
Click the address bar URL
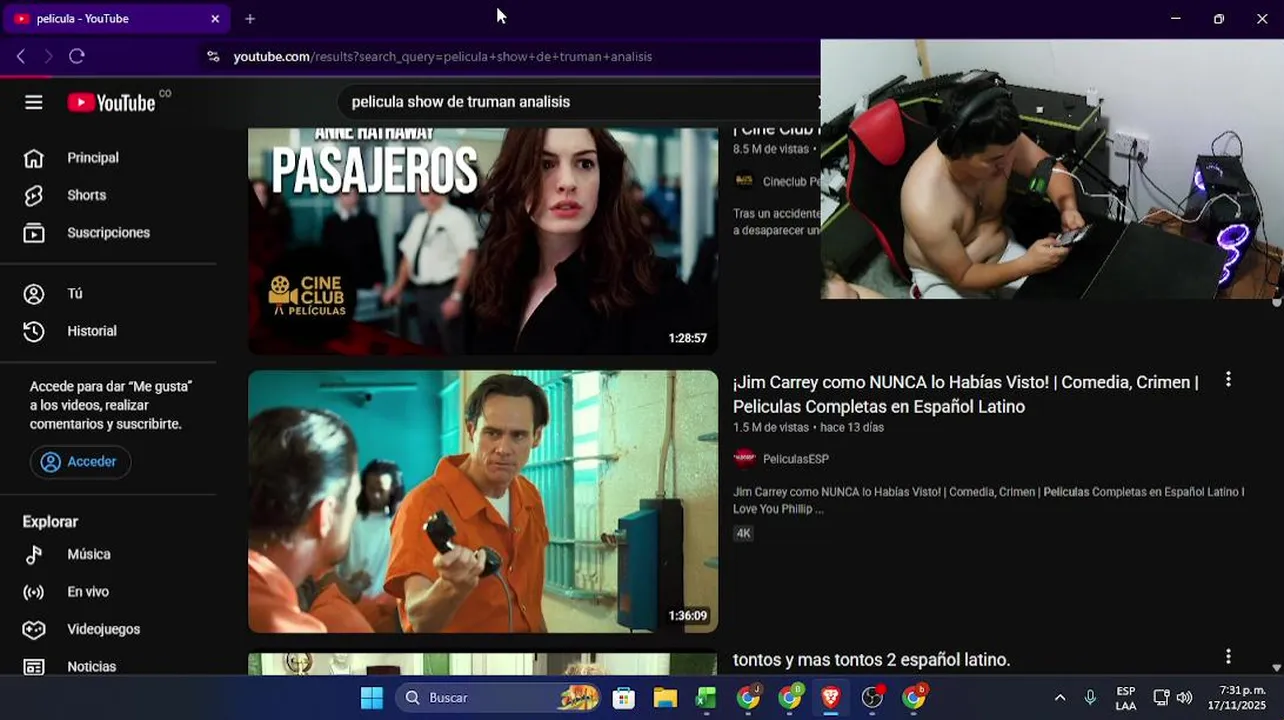[x=443, y=57]
